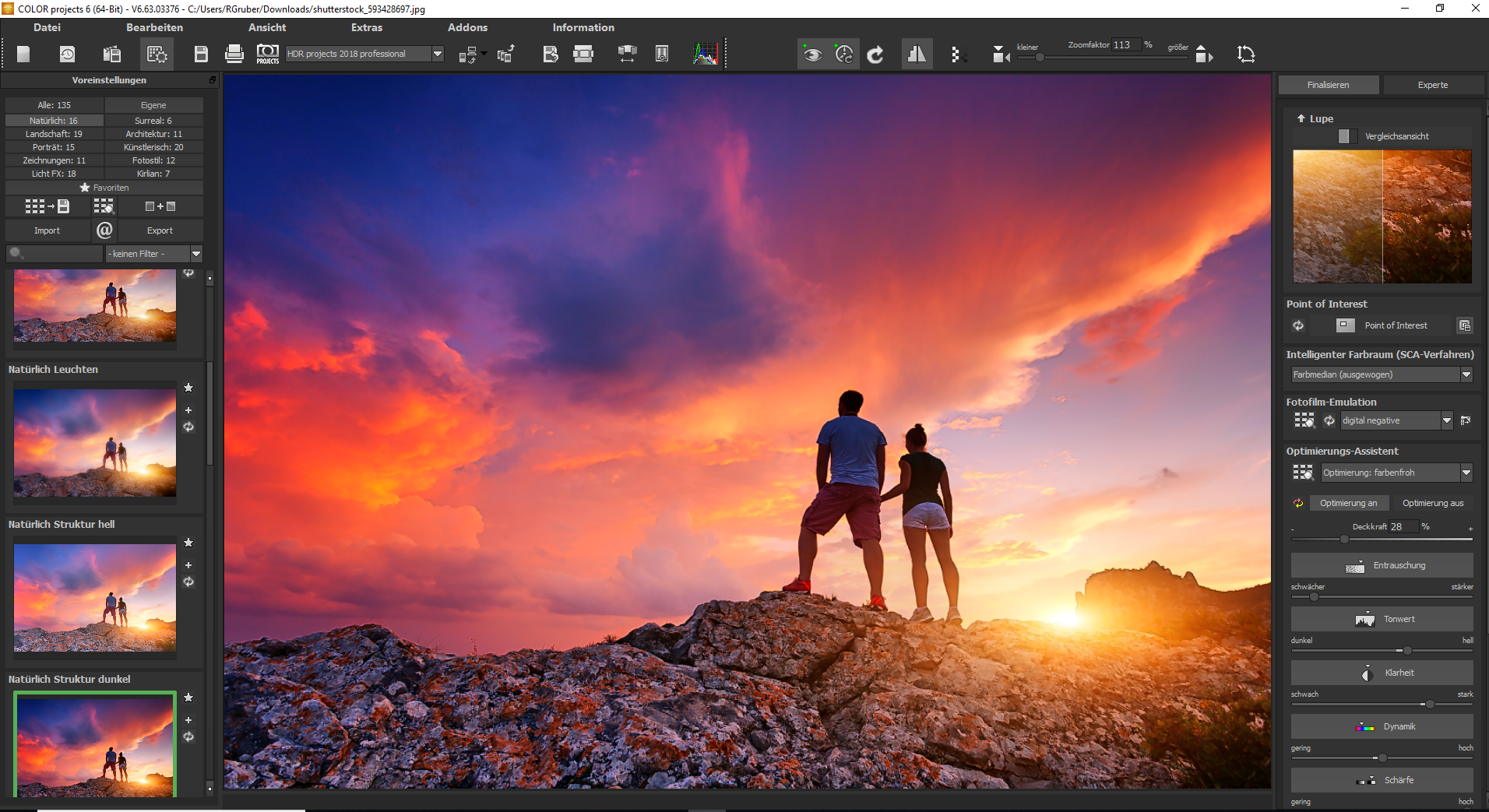
Task: Select the image rotation icon on the far right
Action: tap(1245, 54)
